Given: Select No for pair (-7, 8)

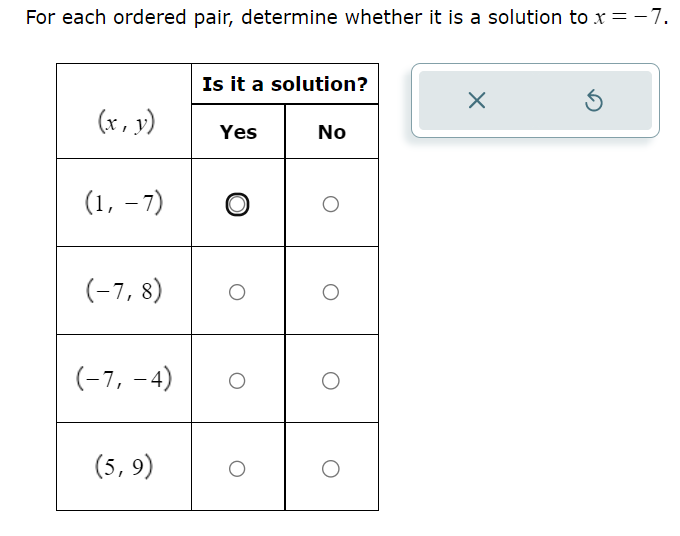Looking at the screenshot, I should 330,292.
